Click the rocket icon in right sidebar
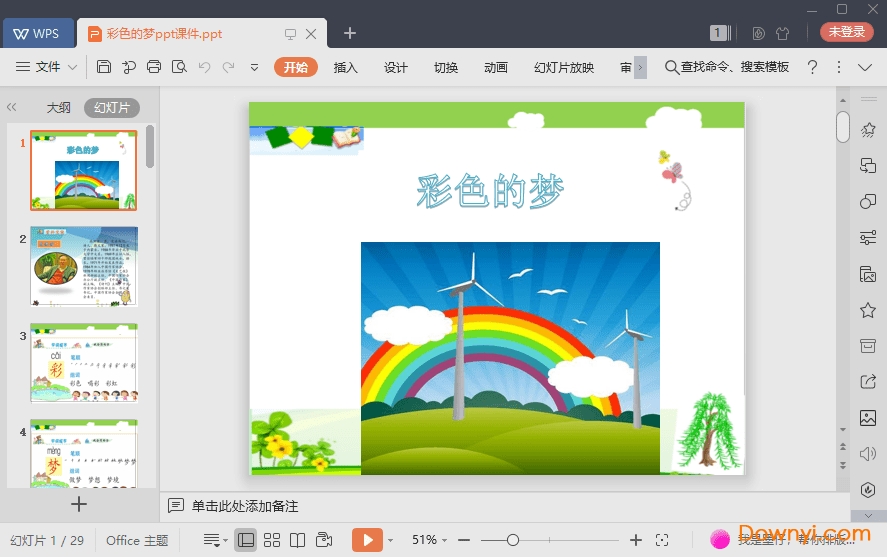Viewport: 887px width, 557px height. (x=868, y=130)
